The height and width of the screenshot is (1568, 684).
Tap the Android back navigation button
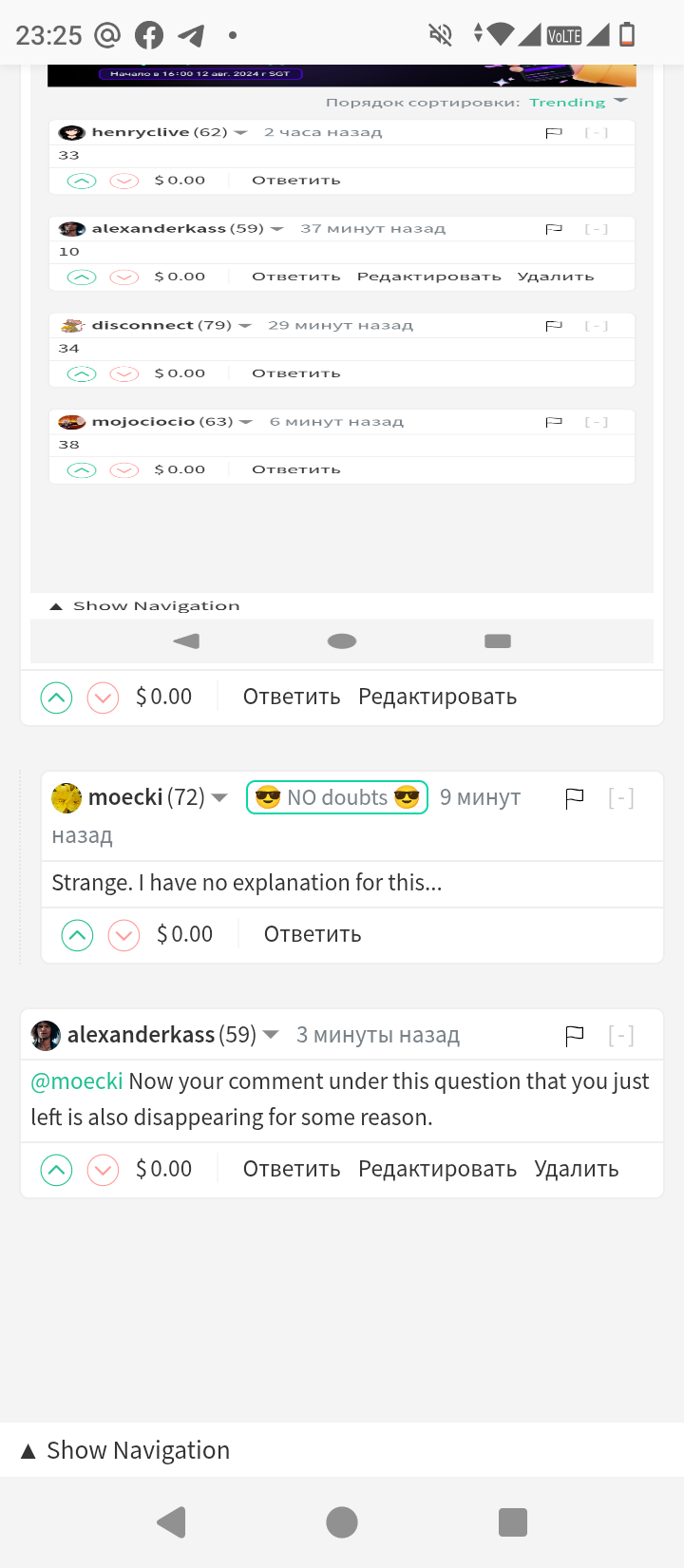pos(172,1522)
